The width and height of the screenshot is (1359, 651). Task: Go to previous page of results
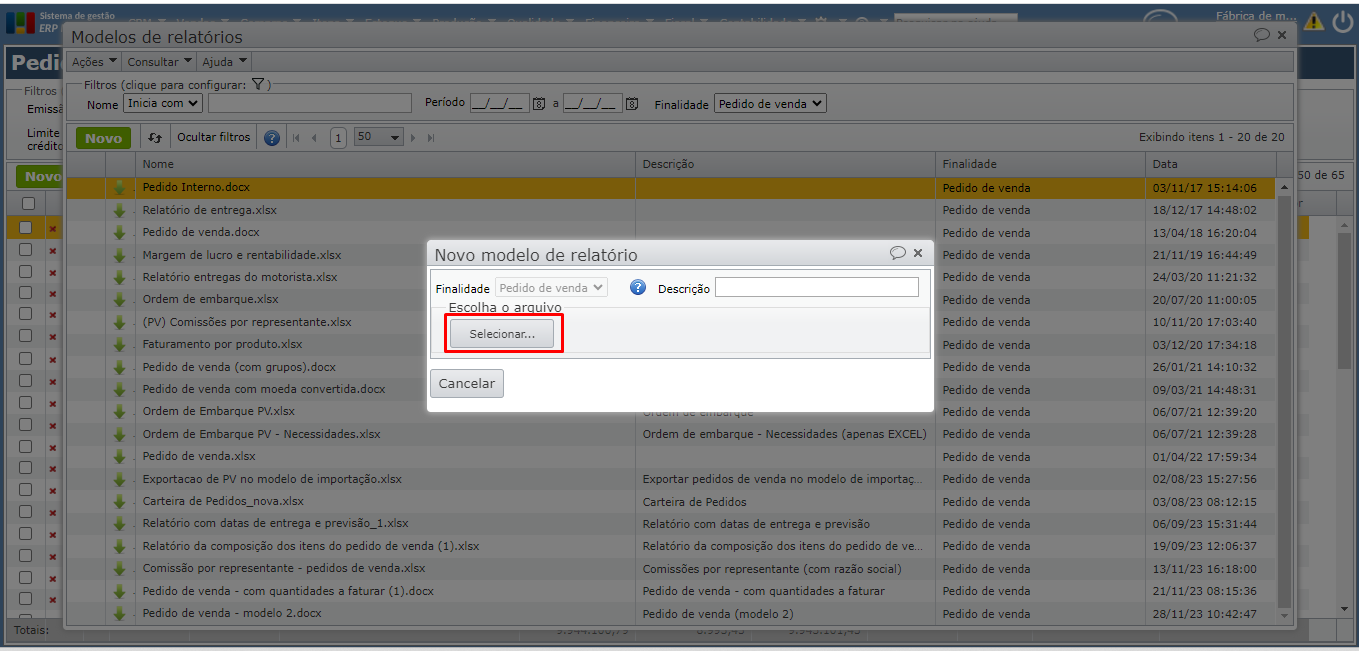(314, 138)
